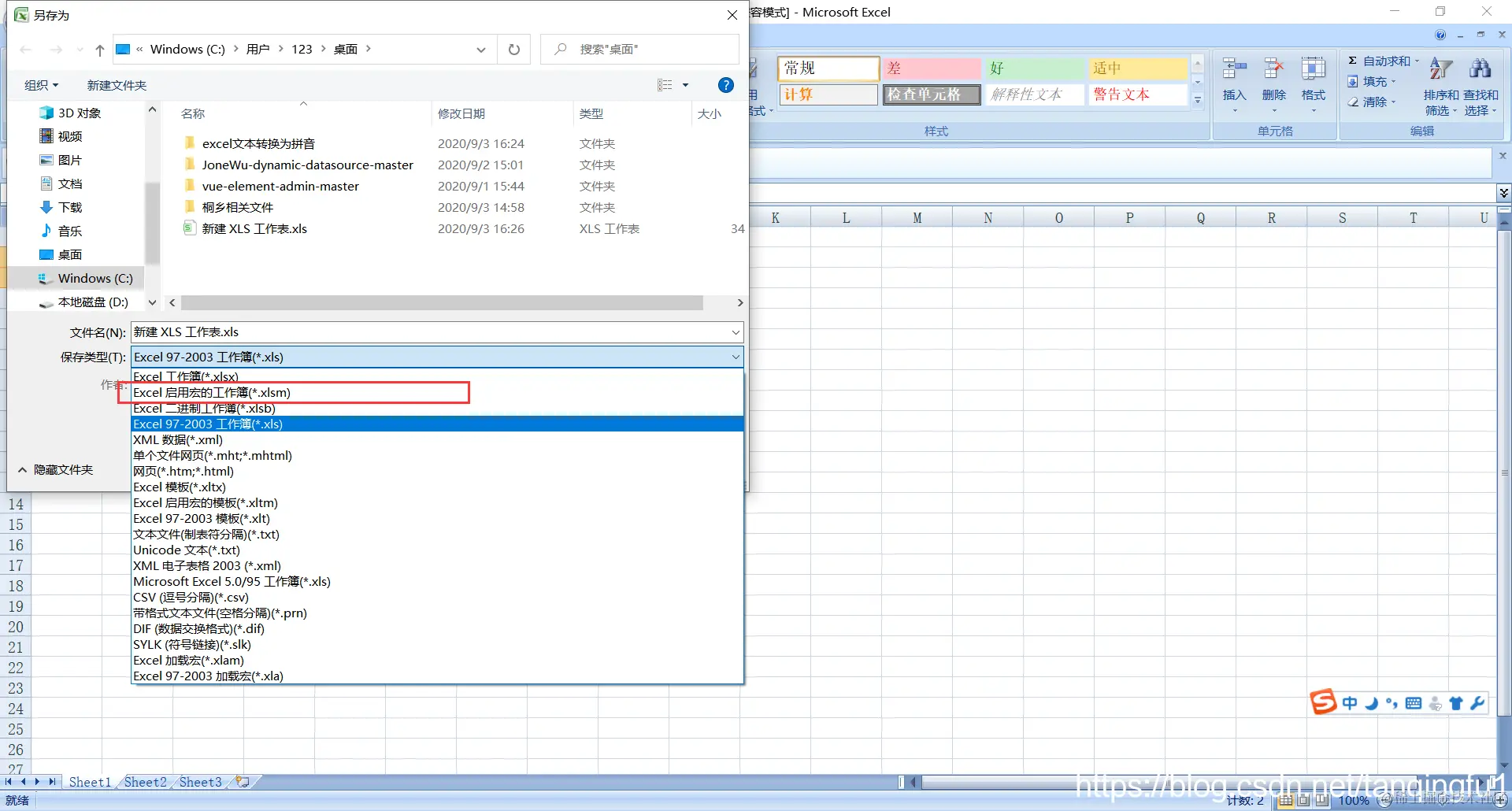Screen dimensions: 1512x811
Task: Toggle Chinese input mode (中) on IME bar
Action: tap(1350, 703)
